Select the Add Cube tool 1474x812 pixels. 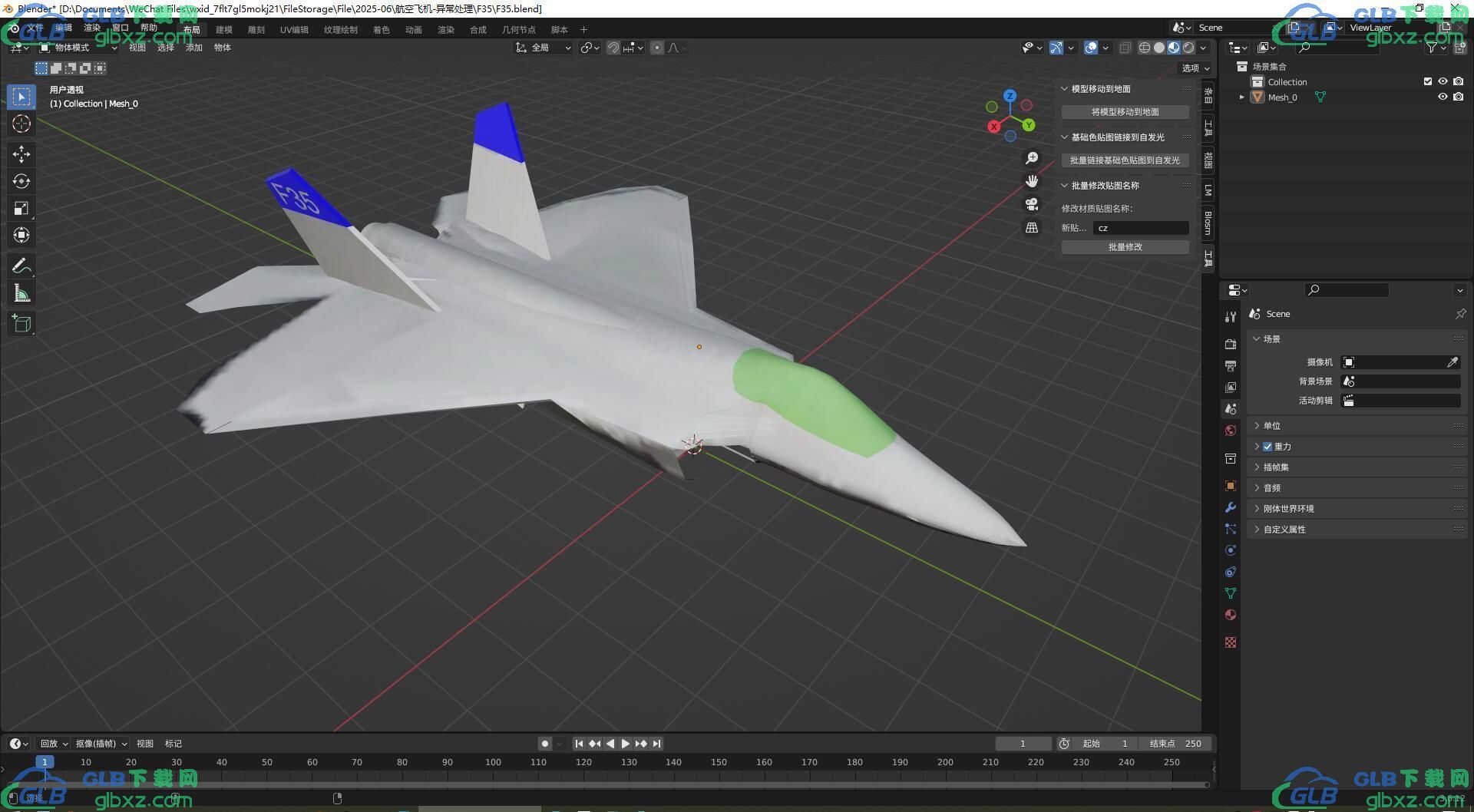tap(21, 324)
